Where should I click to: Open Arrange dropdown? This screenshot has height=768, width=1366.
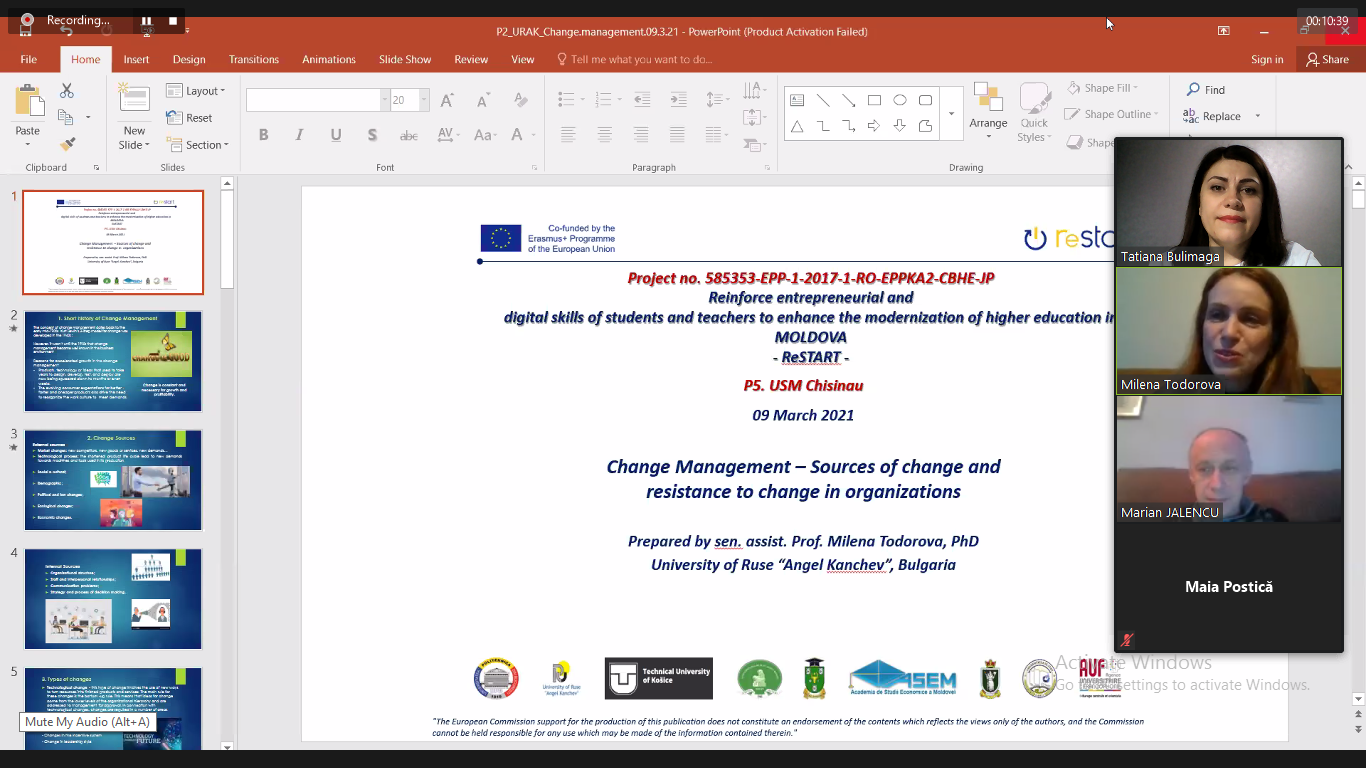988,113
